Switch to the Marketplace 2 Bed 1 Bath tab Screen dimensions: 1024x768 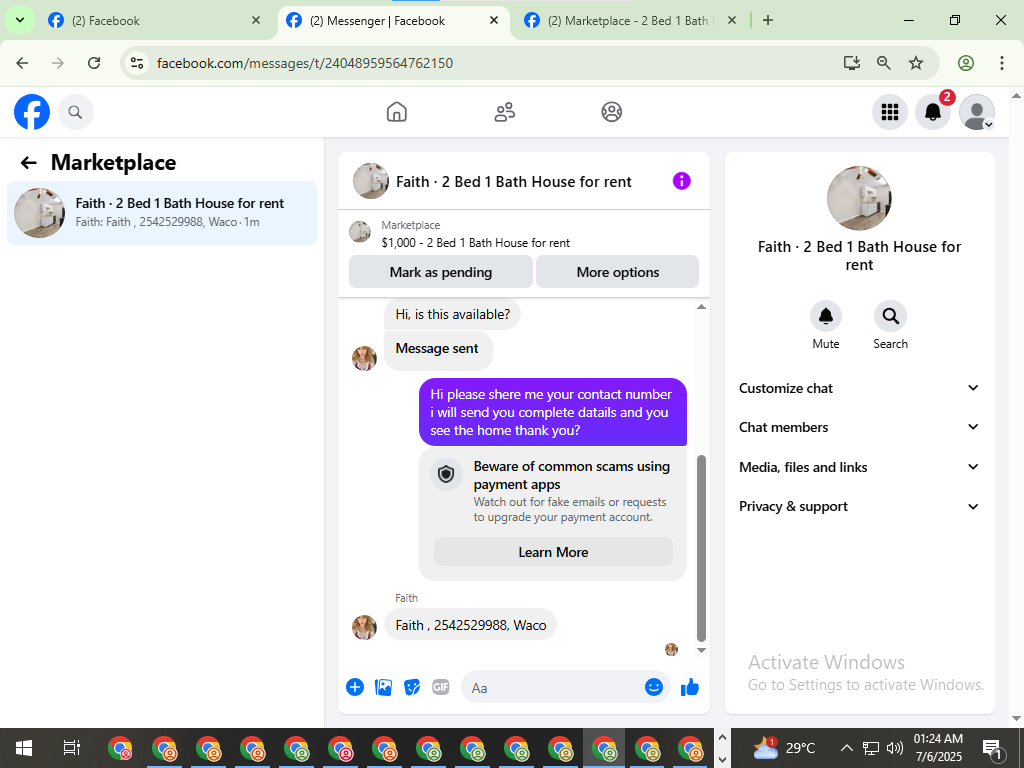click(x=630, y=21)
